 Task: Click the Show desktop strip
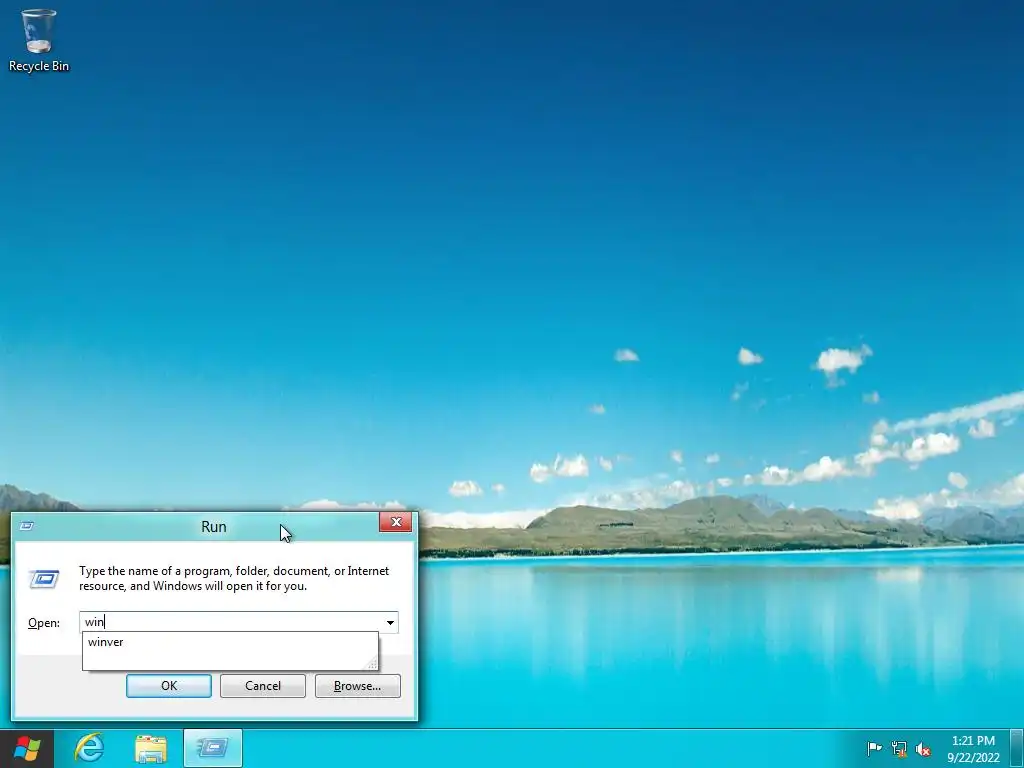pyautogui.click(x=1017, y=748)
